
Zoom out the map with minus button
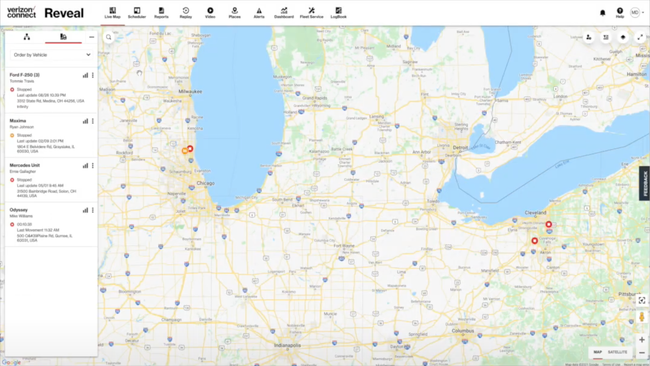click(642, 352)
